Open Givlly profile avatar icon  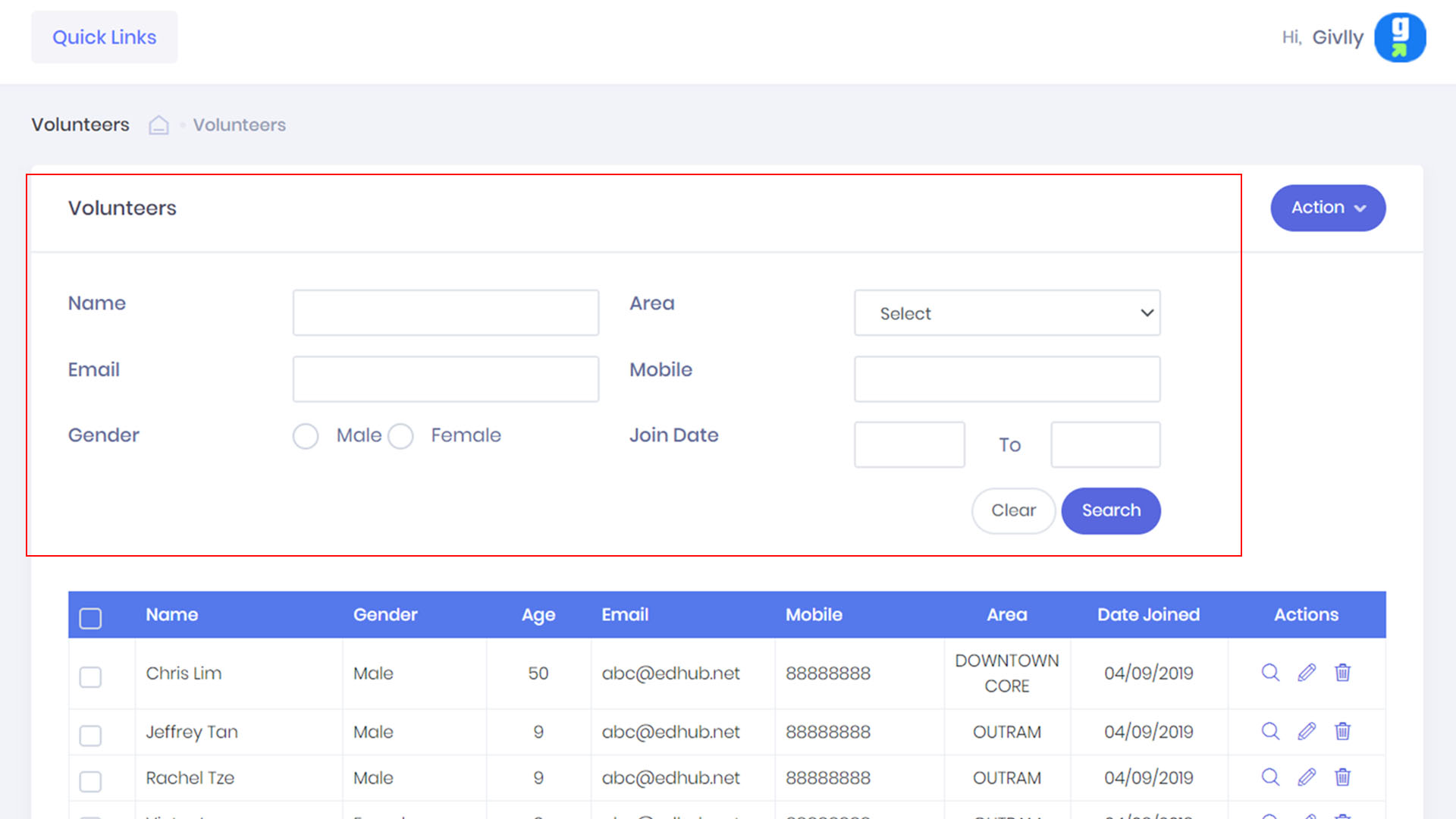1400,37
